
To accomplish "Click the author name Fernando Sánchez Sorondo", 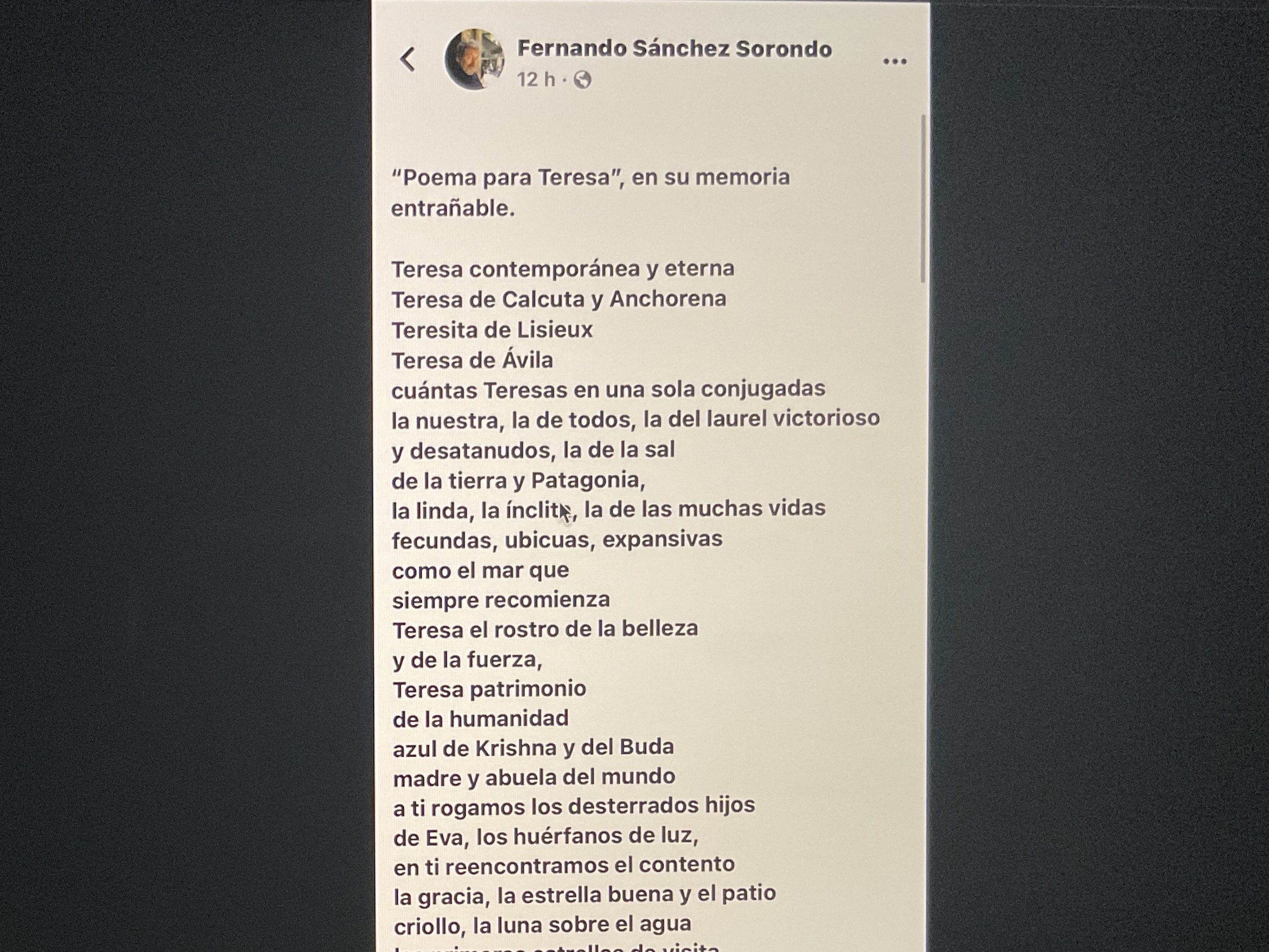I will (674, 49).
